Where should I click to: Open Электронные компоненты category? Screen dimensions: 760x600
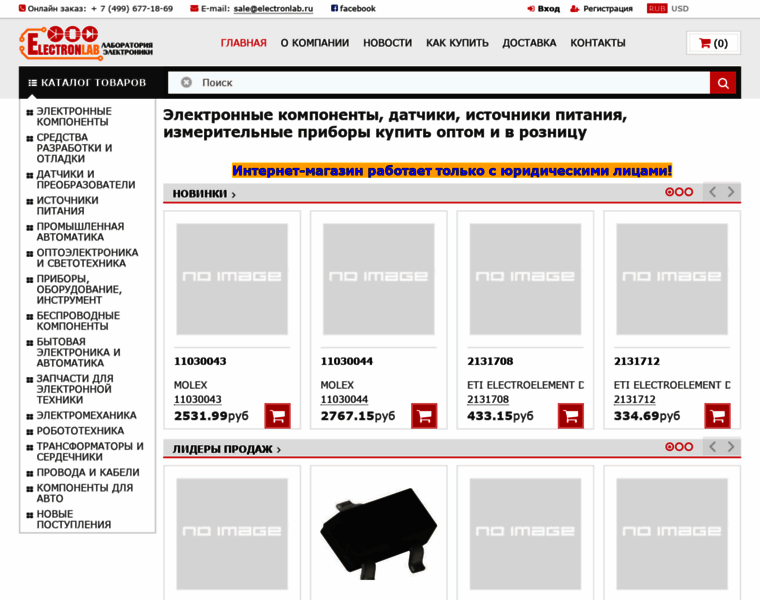pyautogui.click(x=74, y=116)
